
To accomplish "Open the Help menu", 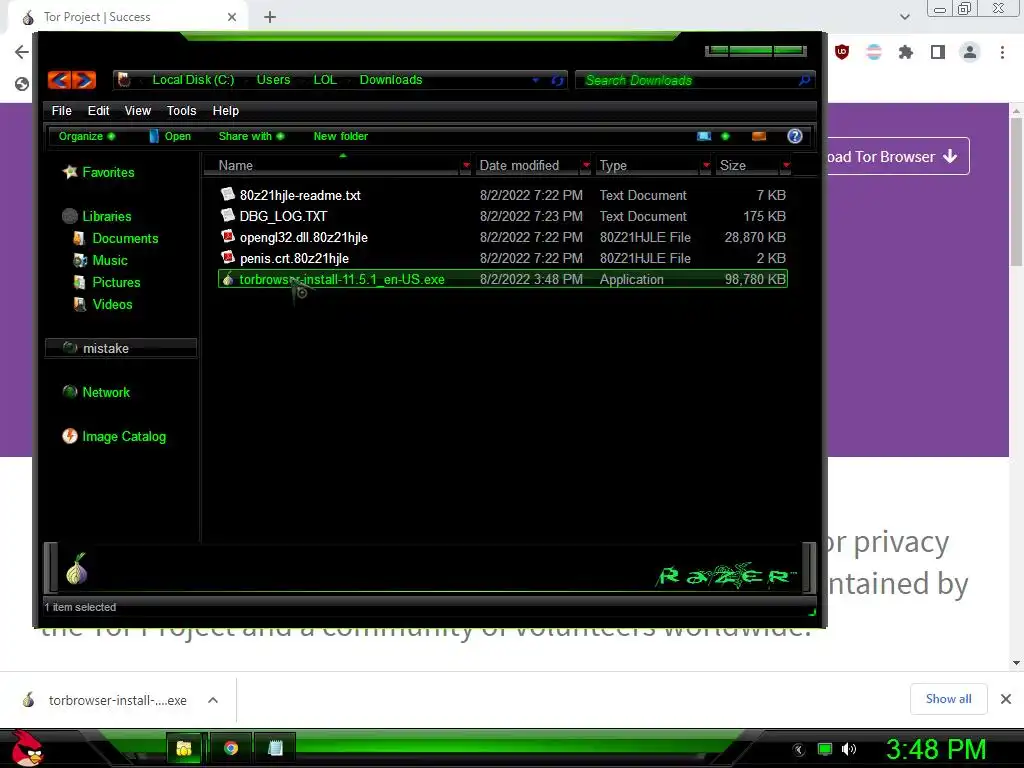I will pos(226,110).
